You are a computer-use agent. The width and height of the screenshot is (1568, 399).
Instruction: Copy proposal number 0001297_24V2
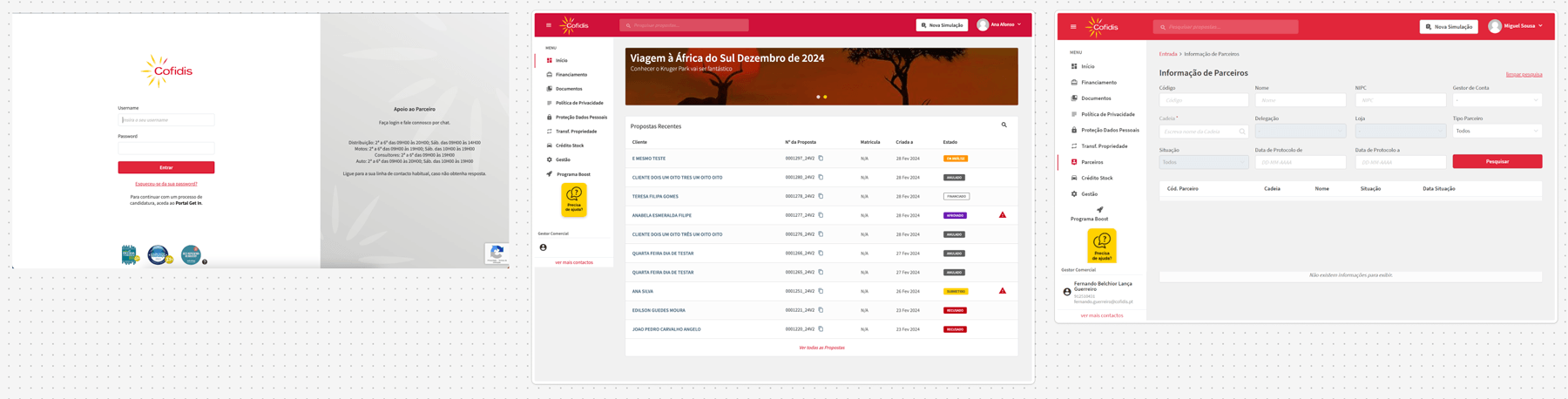(x=821, y=159)
